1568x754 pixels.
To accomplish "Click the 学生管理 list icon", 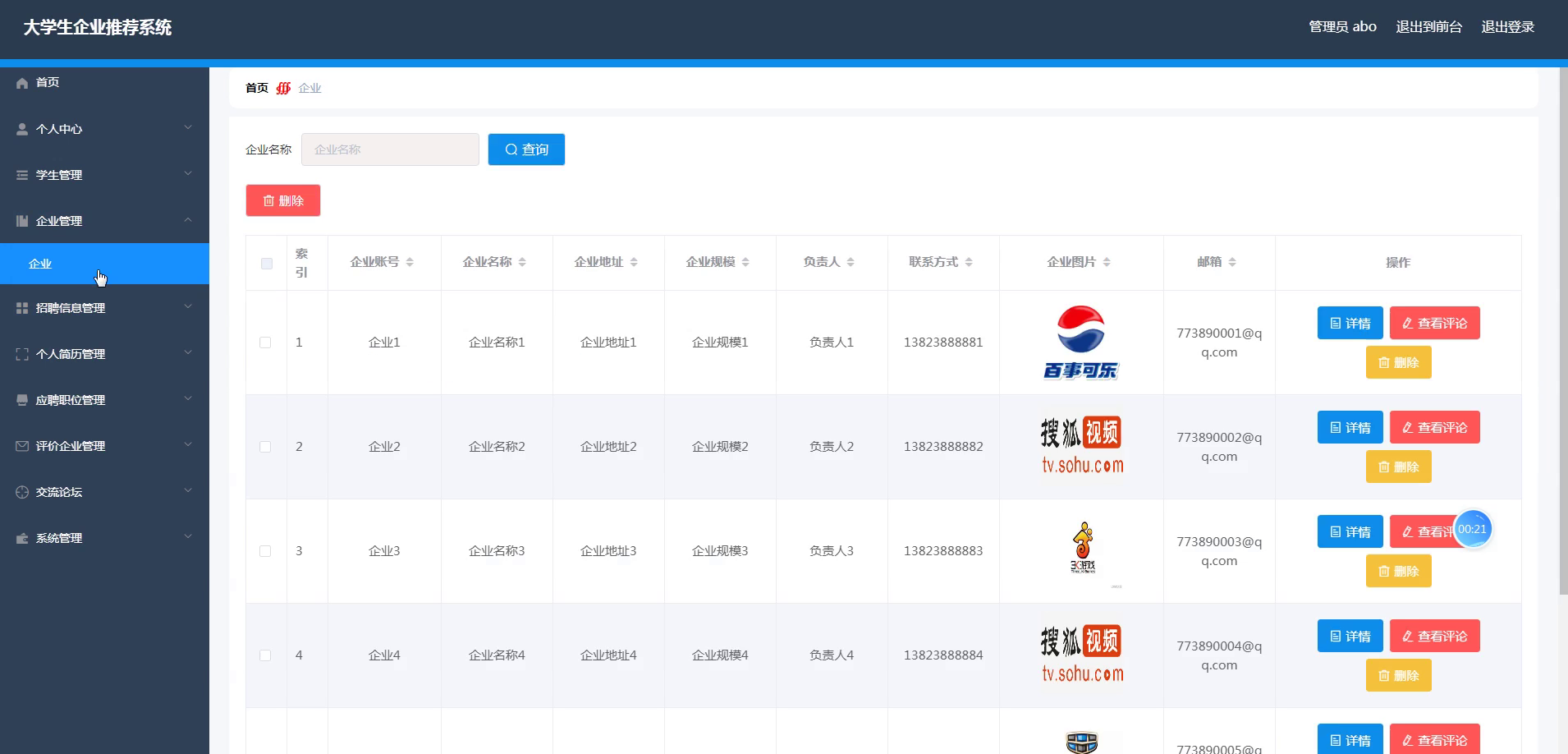I will [22, 175].
